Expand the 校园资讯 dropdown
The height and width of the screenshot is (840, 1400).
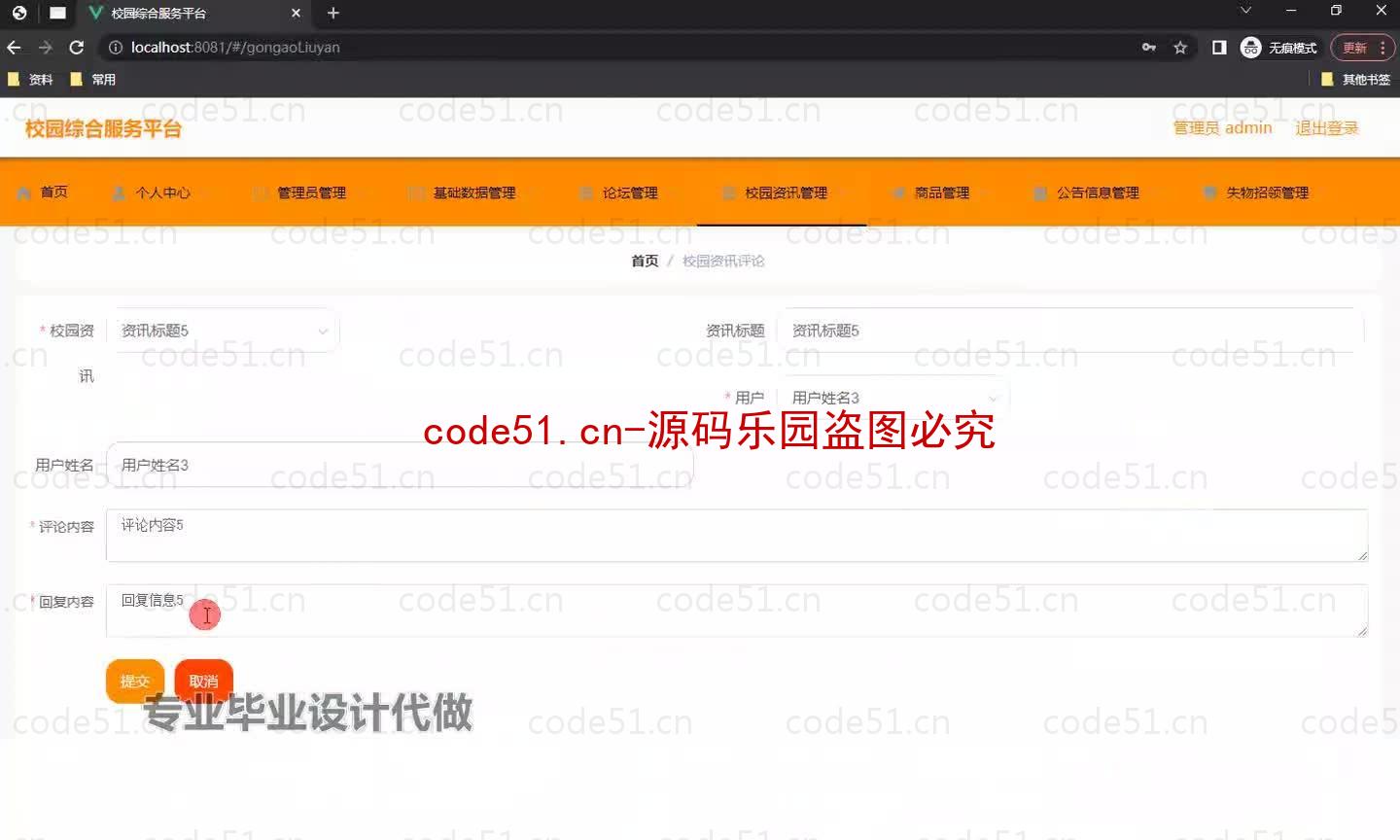pyautogui.click(x=223, y=331)
